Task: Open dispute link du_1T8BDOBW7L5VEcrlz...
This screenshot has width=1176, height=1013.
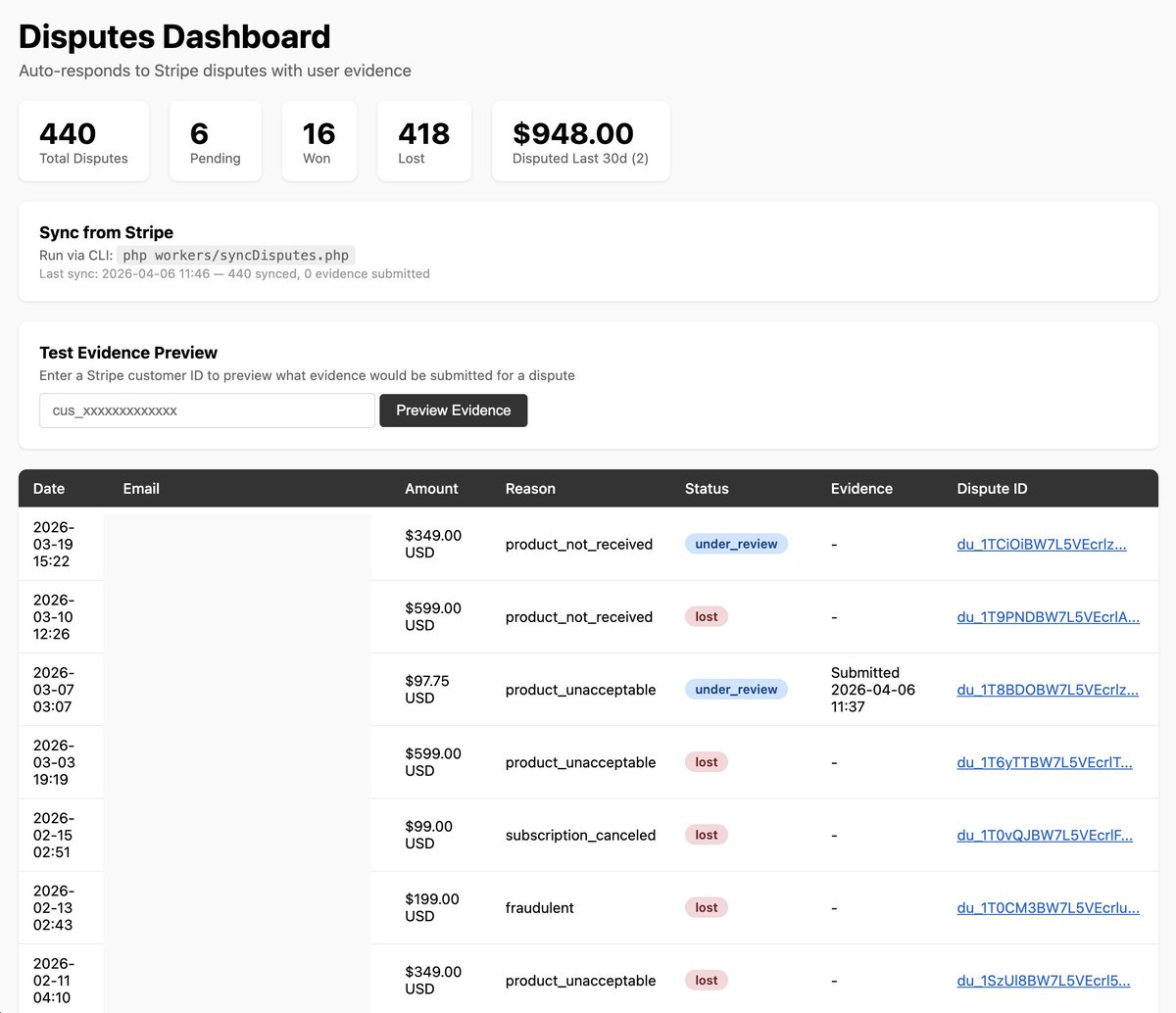Action: 1048,690
